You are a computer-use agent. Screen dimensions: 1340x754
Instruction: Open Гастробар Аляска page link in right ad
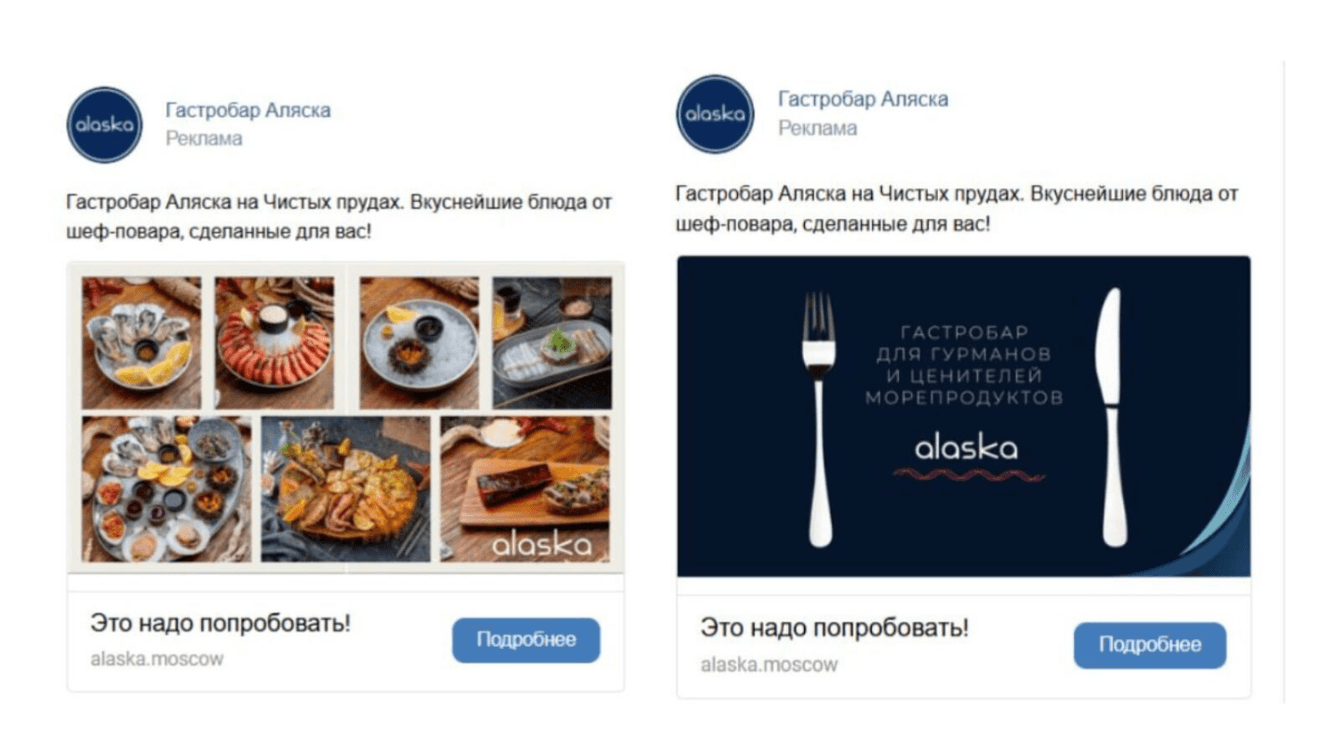[863, 99]
